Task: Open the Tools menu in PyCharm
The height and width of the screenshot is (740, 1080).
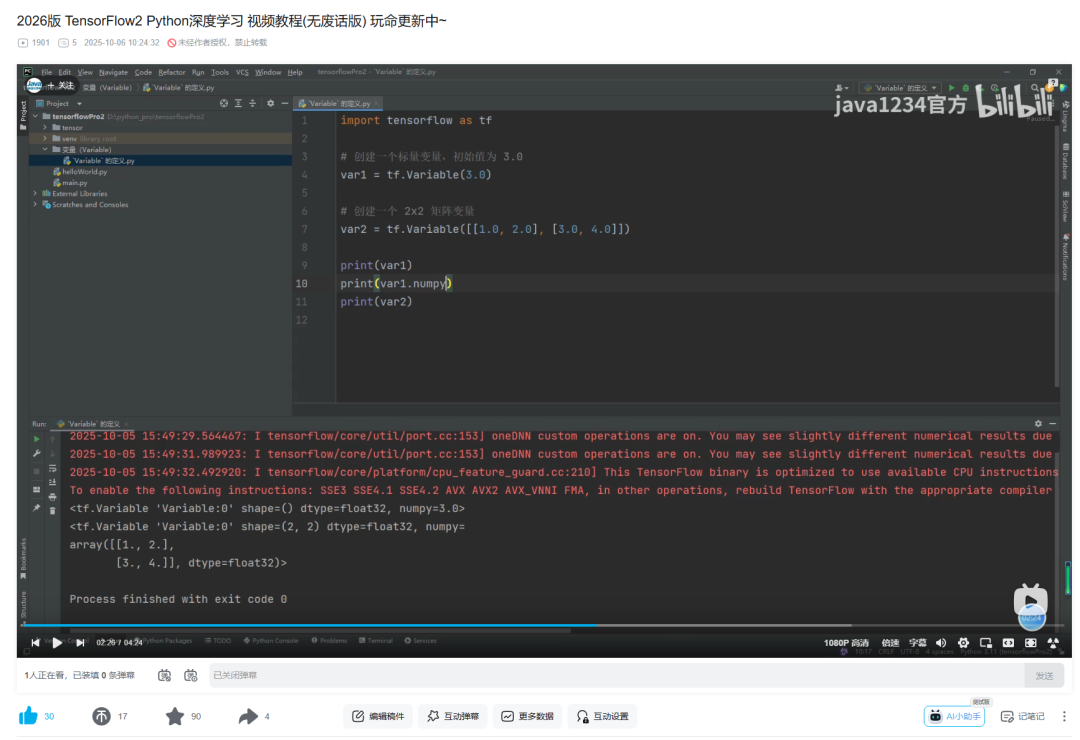Action: 220,72
